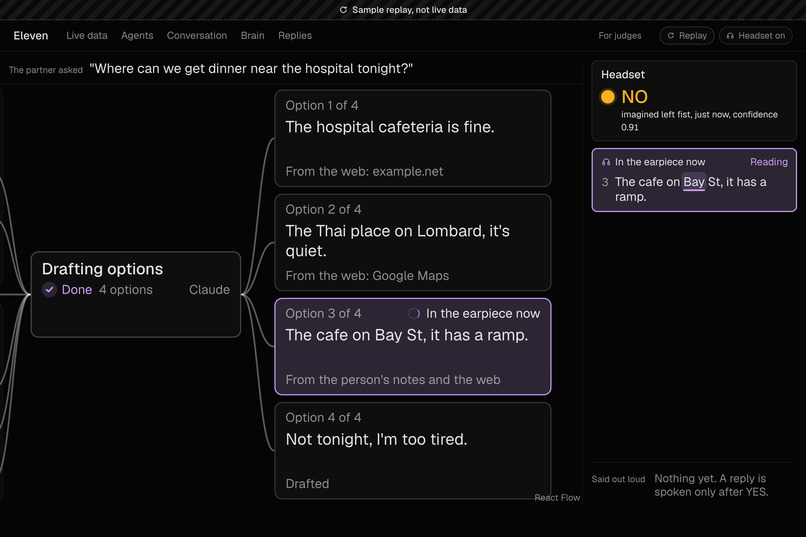The height and width of the screenshot is (537, 806).
Task: Click the headphones icon in the Headset on button
Action: pos(730,36)
